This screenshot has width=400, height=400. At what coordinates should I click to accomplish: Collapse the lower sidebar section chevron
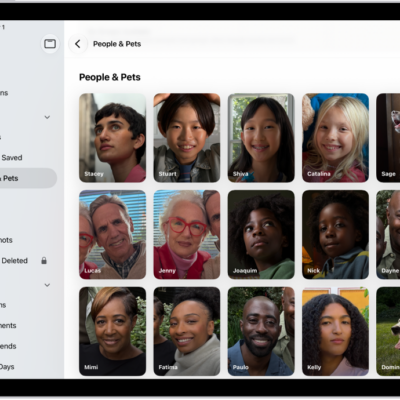click(47, 285)
